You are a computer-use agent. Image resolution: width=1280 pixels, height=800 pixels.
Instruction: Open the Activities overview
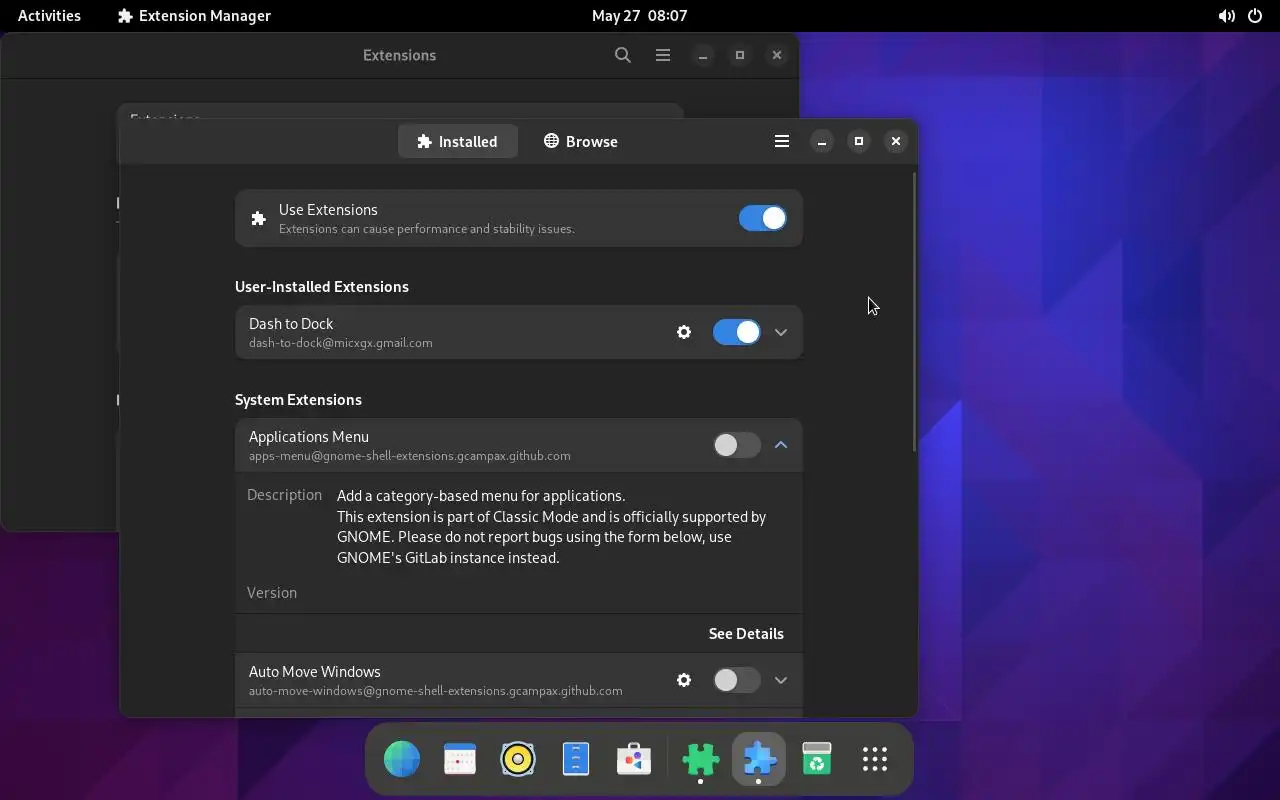tap(49, 15)
